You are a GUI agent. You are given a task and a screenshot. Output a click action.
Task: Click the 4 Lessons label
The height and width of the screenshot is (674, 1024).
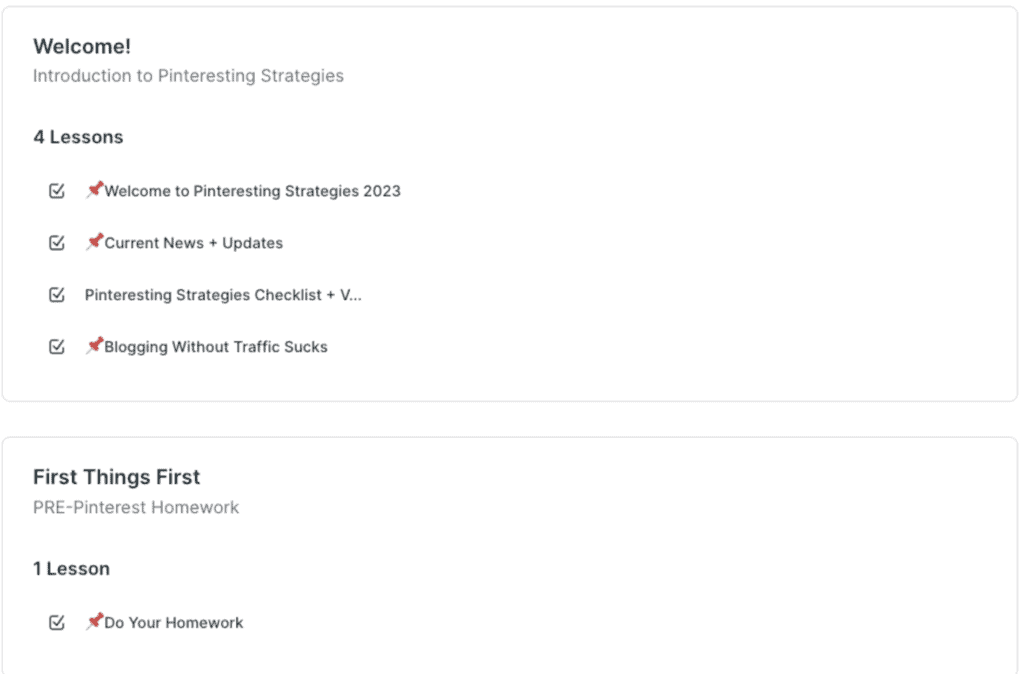[x=78, y=136]
